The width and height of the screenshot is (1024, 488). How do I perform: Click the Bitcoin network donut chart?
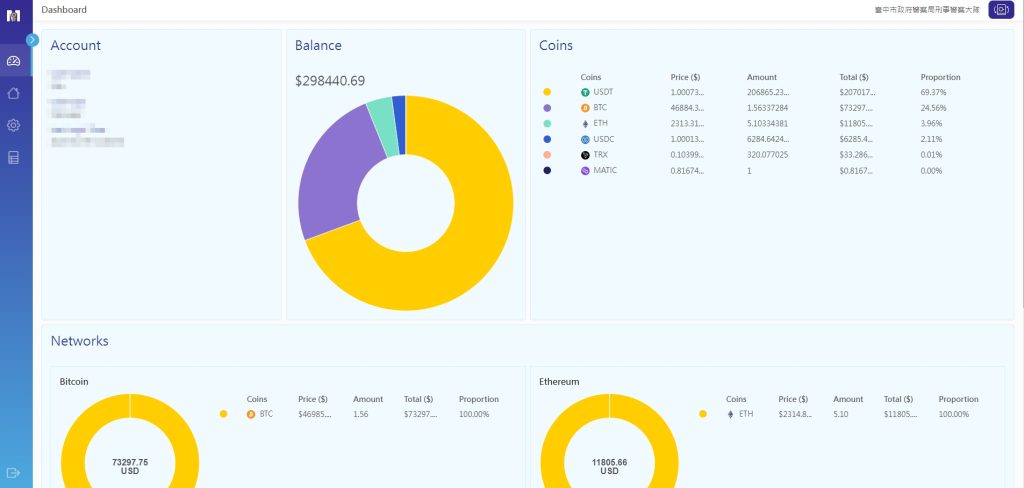[130, 441]
